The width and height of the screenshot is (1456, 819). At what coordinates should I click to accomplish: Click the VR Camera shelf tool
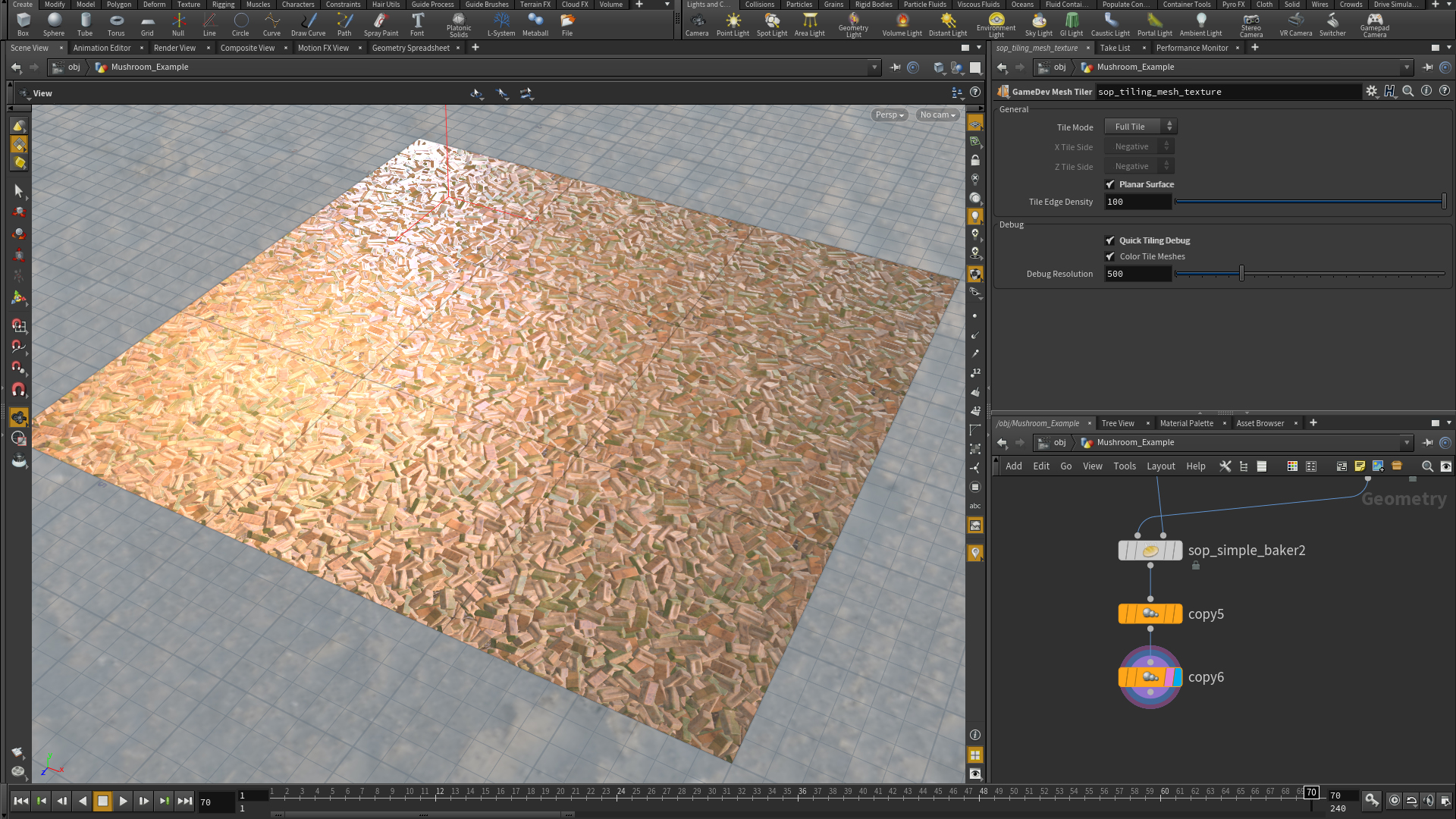pos(1295,24)
